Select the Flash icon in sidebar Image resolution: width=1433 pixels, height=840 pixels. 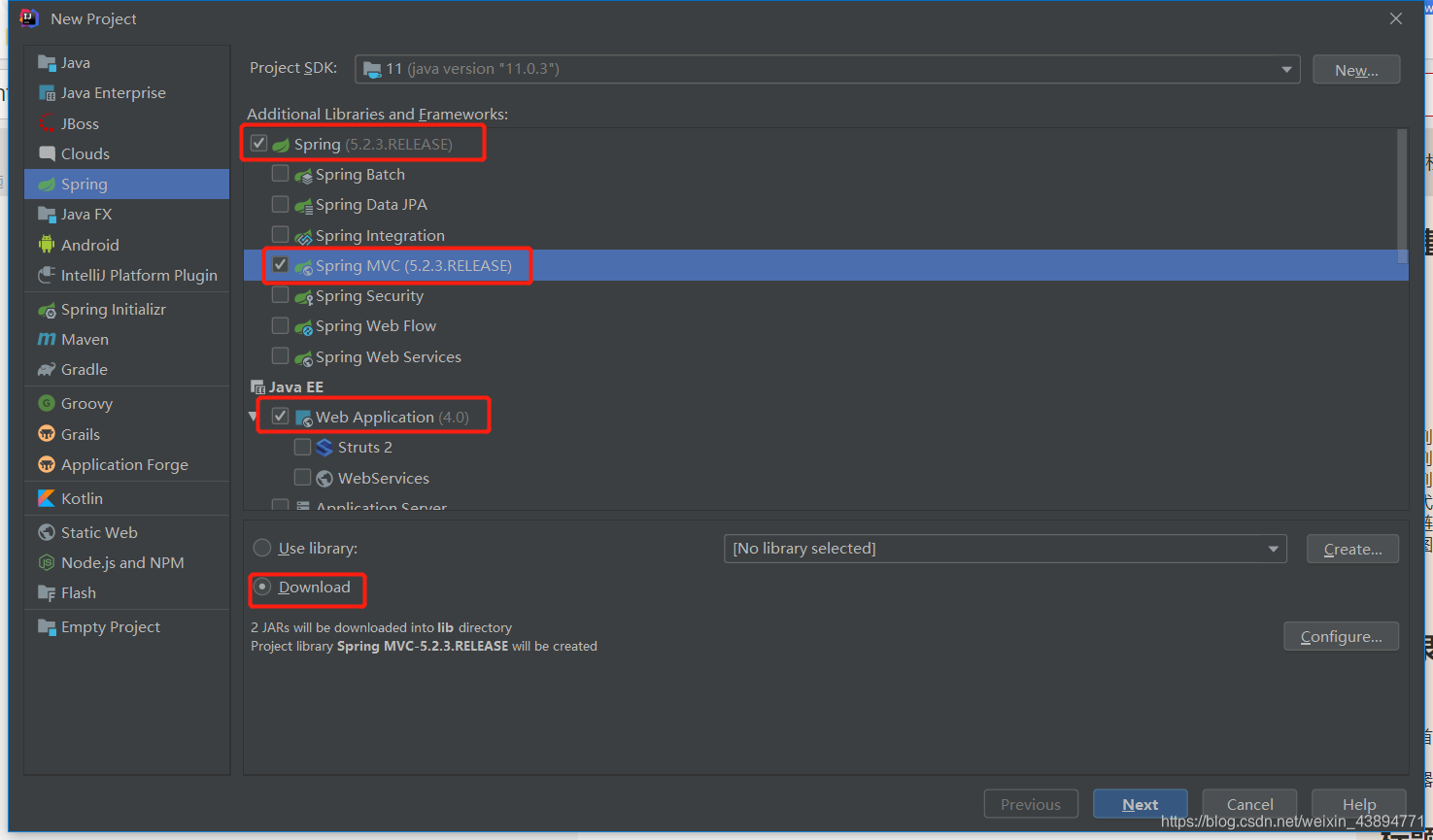coord(47,592)
